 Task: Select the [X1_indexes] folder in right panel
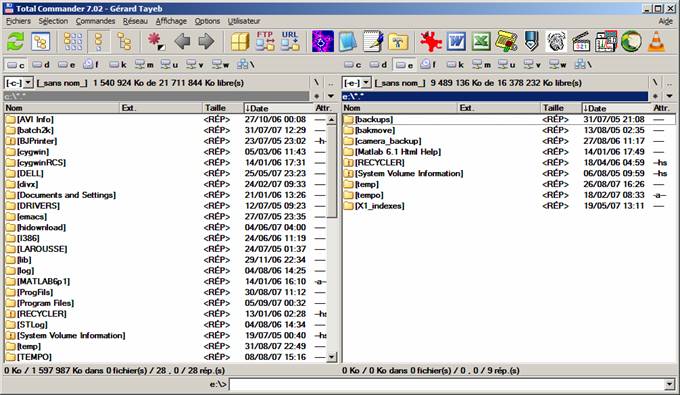[x=379, y=206]
